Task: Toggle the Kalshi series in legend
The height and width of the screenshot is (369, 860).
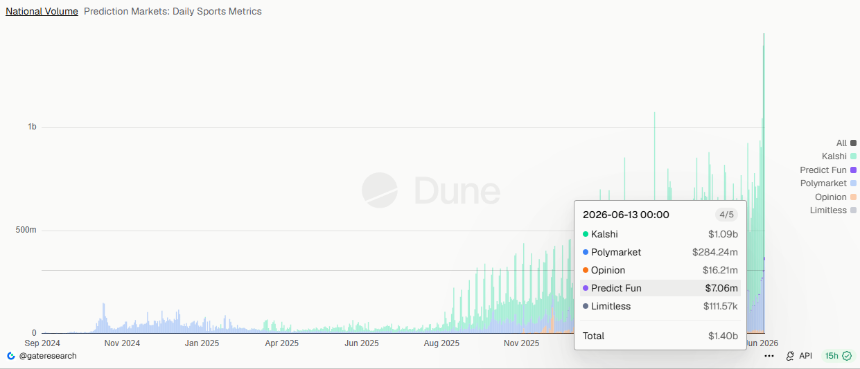Action: point(839,156)
